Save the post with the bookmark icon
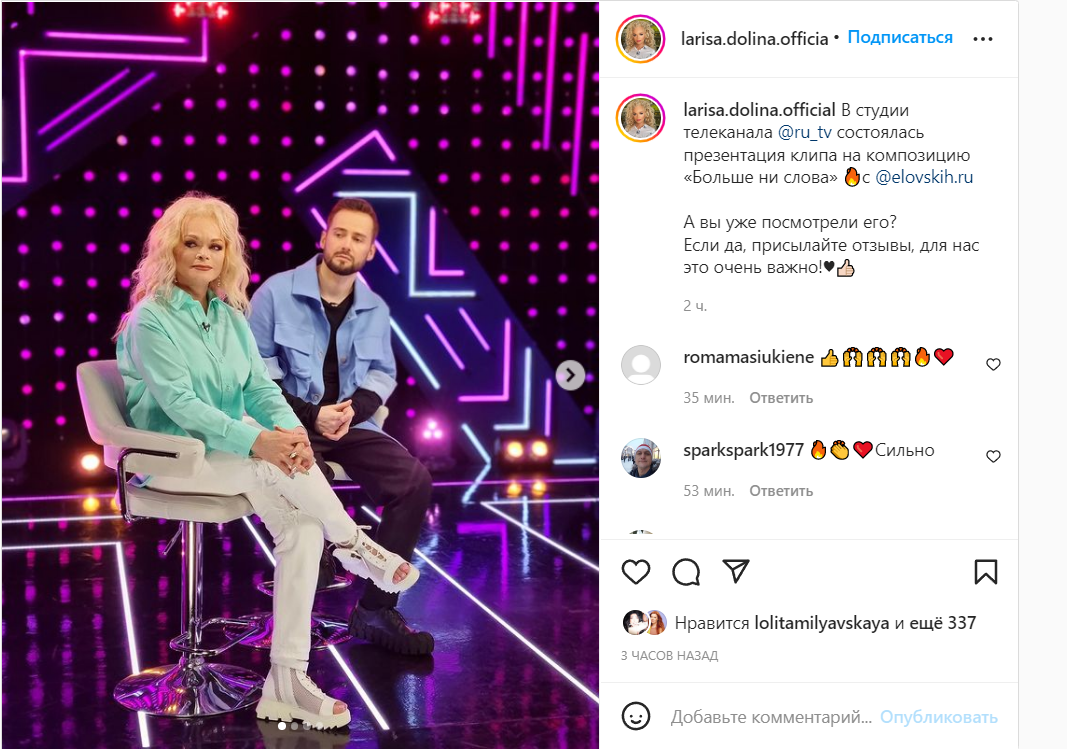Screen dimensions: 1067x749 [x=985, y=572]
